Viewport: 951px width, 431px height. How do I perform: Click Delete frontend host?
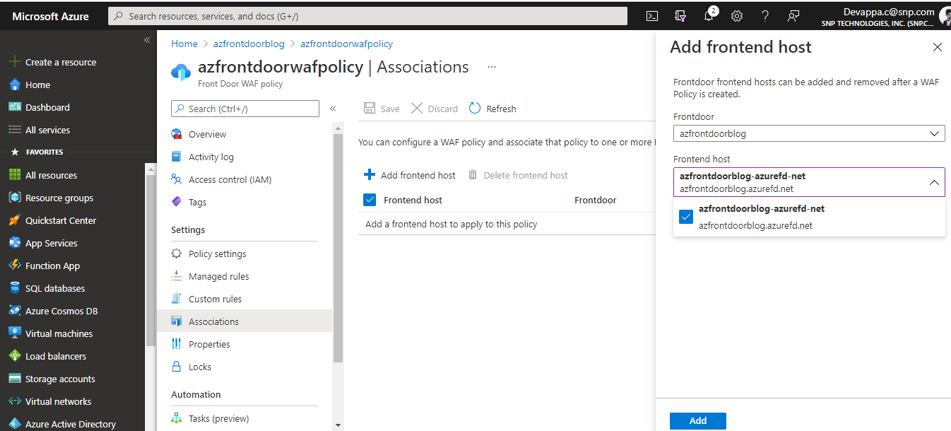518,175
